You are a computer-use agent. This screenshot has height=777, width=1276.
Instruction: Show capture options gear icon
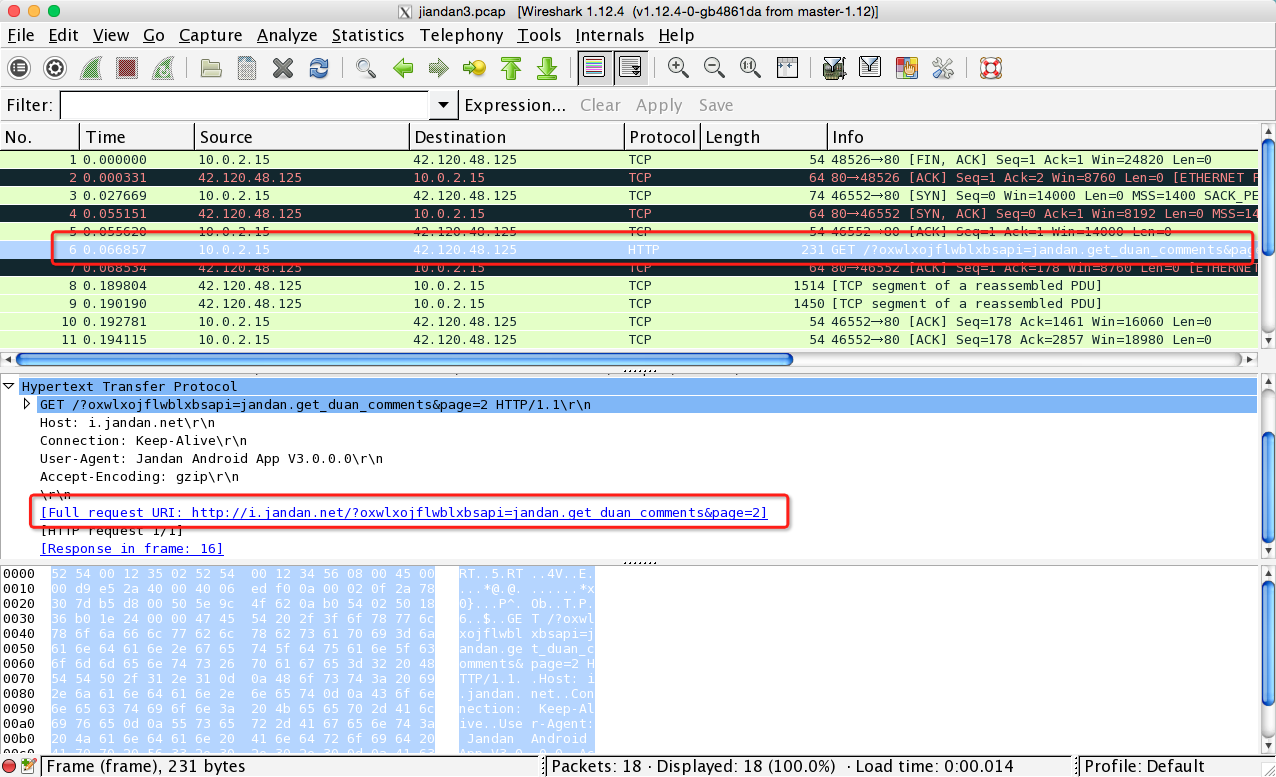[x=55, y=68]
